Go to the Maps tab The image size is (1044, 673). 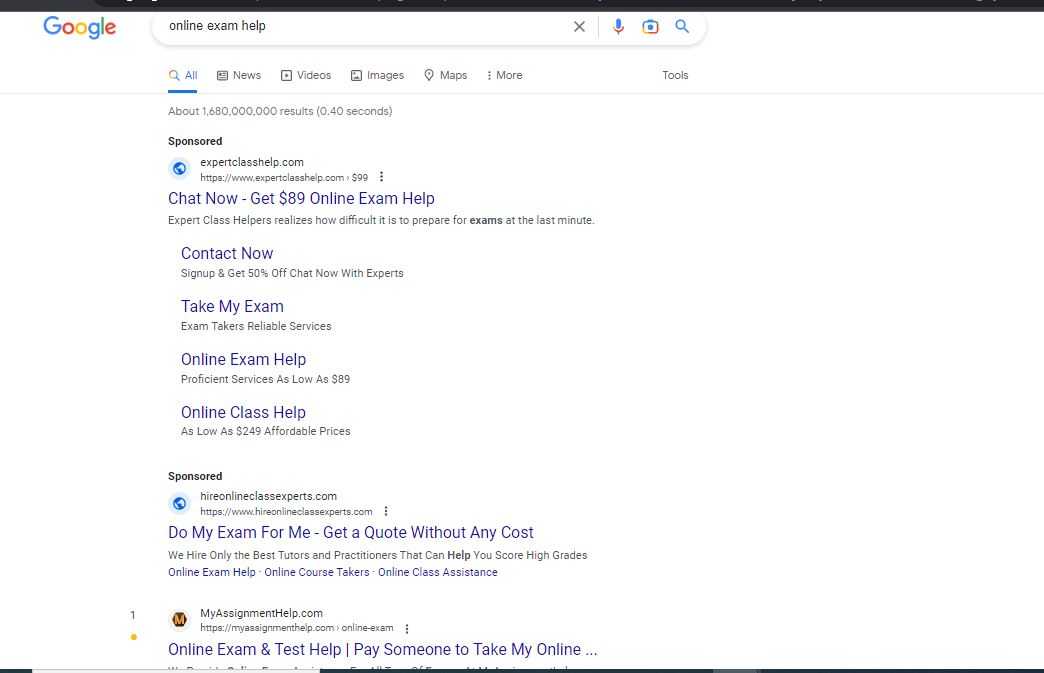(446, 75)
